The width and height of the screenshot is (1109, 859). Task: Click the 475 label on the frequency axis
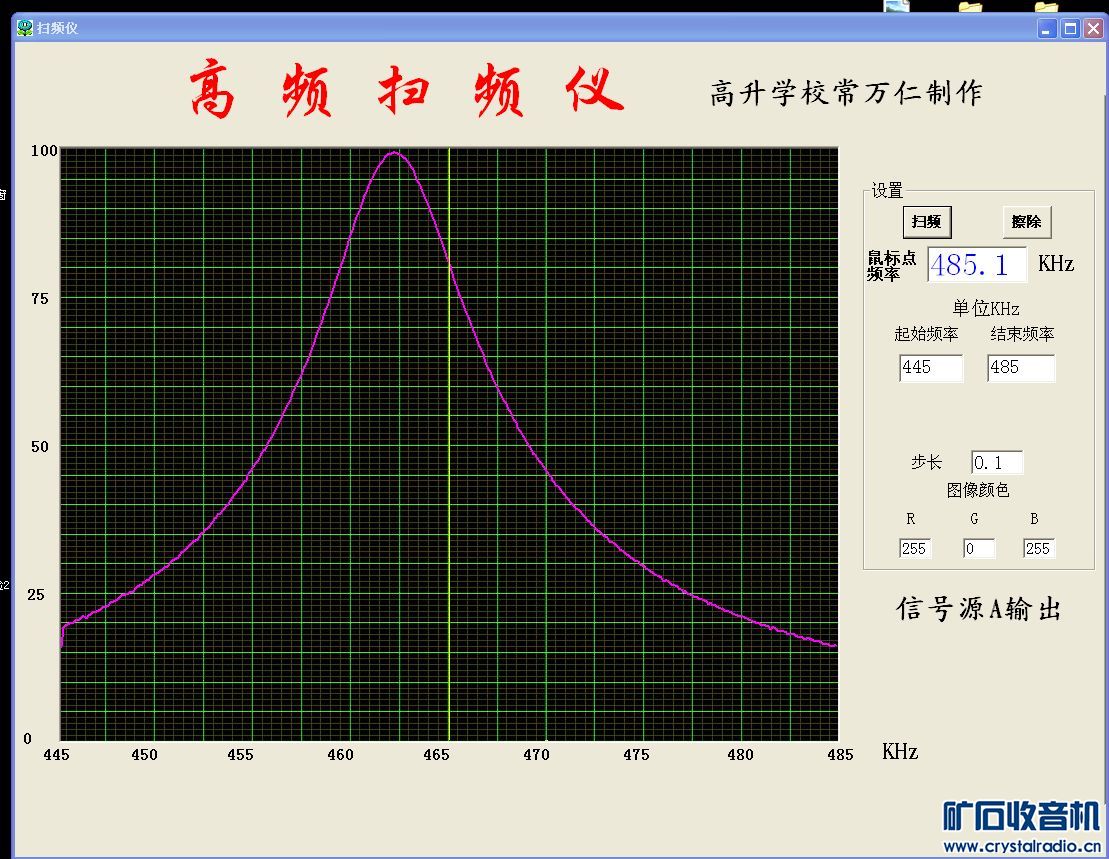click(636, 755)
